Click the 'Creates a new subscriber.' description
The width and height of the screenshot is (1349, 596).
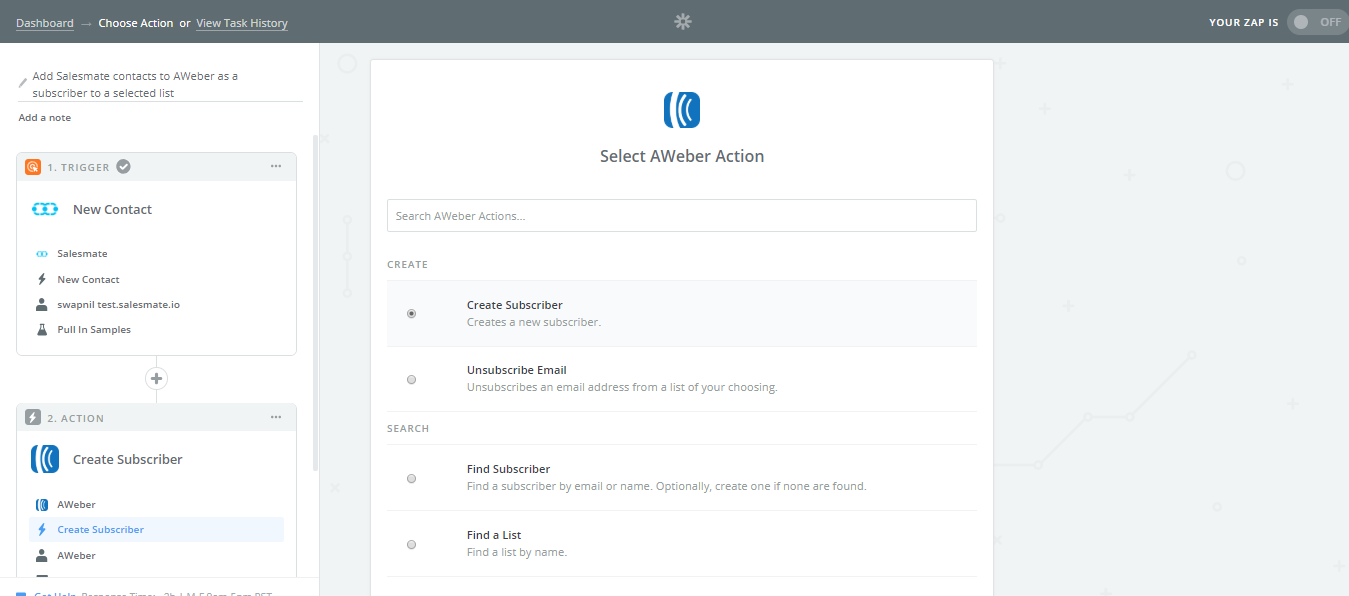[534, 322]
